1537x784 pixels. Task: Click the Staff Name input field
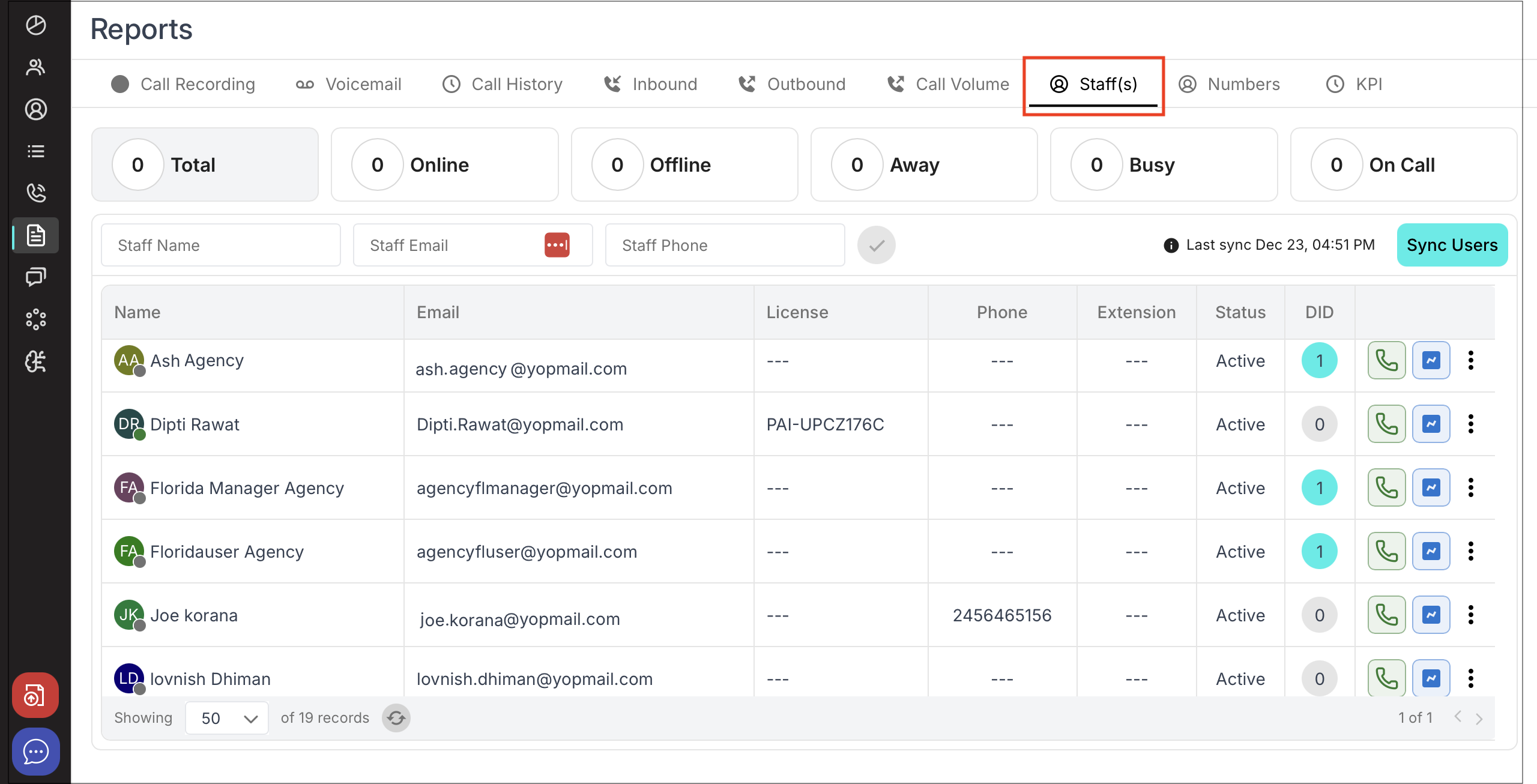pos(221,245)
